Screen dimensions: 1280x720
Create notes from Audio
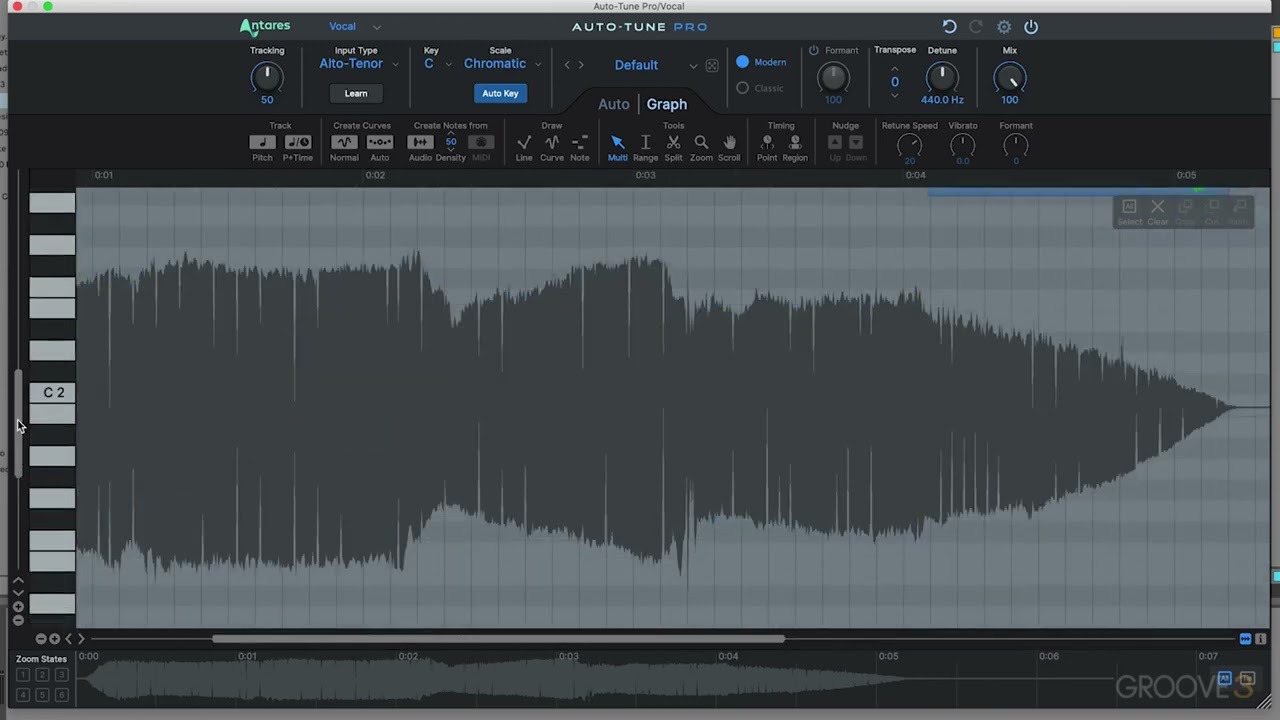click(x=420, y=143)
